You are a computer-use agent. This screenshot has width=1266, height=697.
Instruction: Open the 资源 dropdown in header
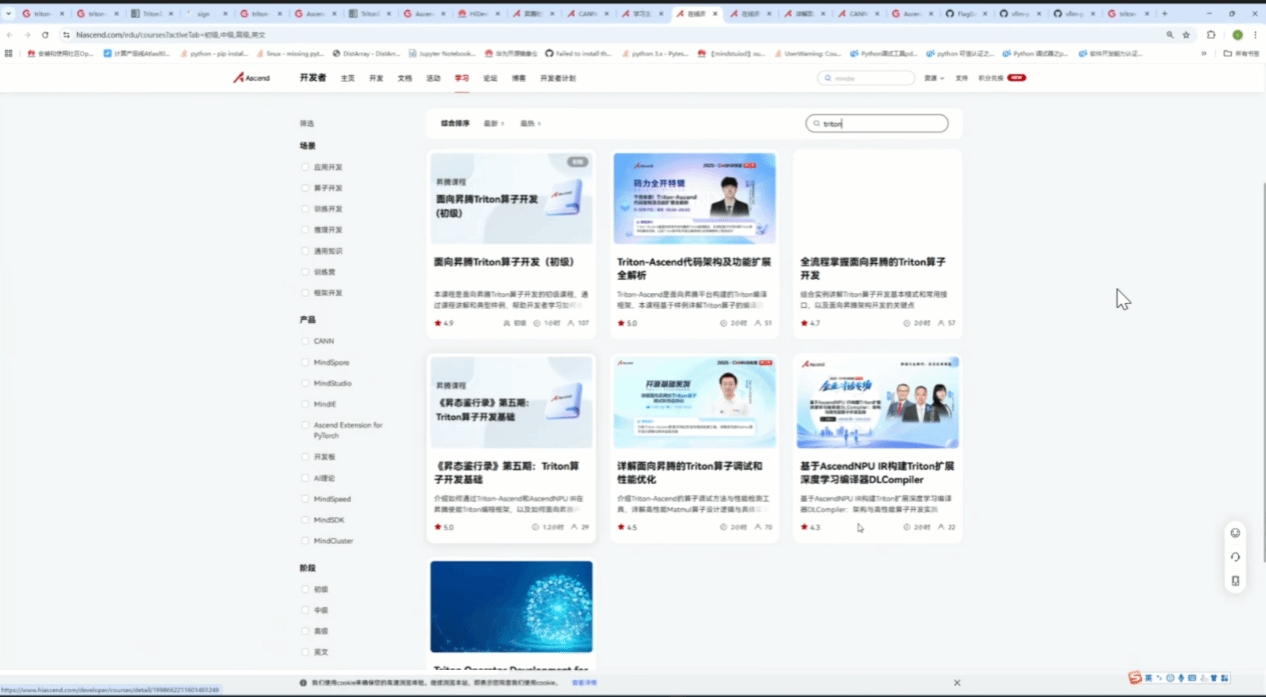tap(933, 78)
